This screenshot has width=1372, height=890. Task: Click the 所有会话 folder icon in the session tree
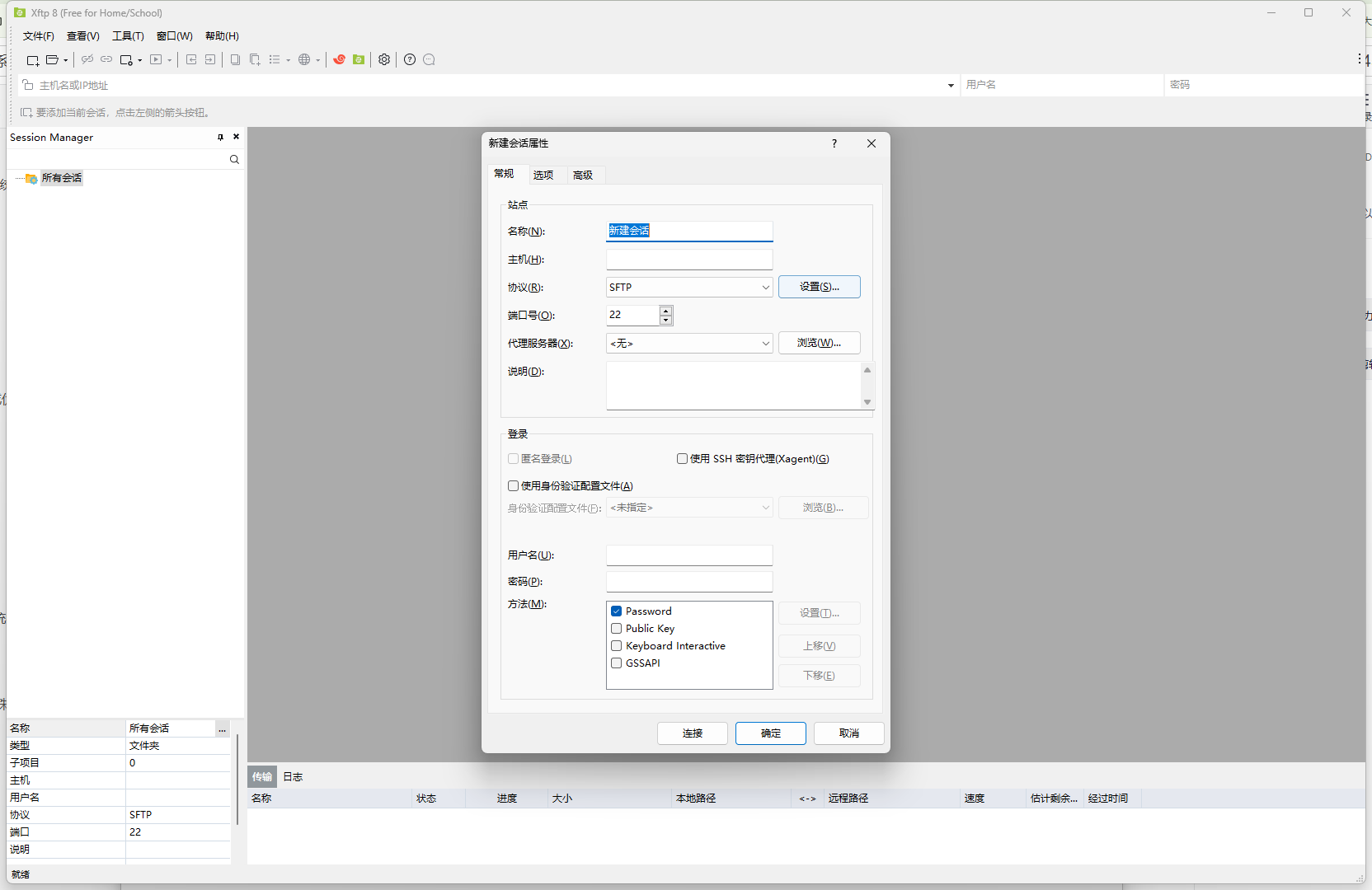[31, 179]
